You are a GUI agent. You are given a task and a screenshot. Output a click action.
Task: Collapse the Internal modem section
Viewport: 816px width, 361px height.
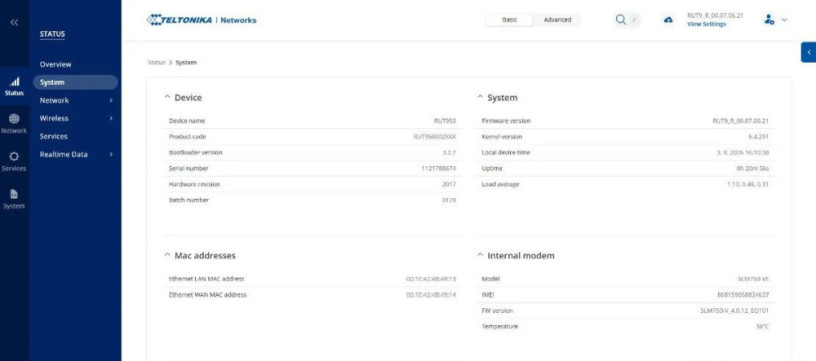click(480, 255)
